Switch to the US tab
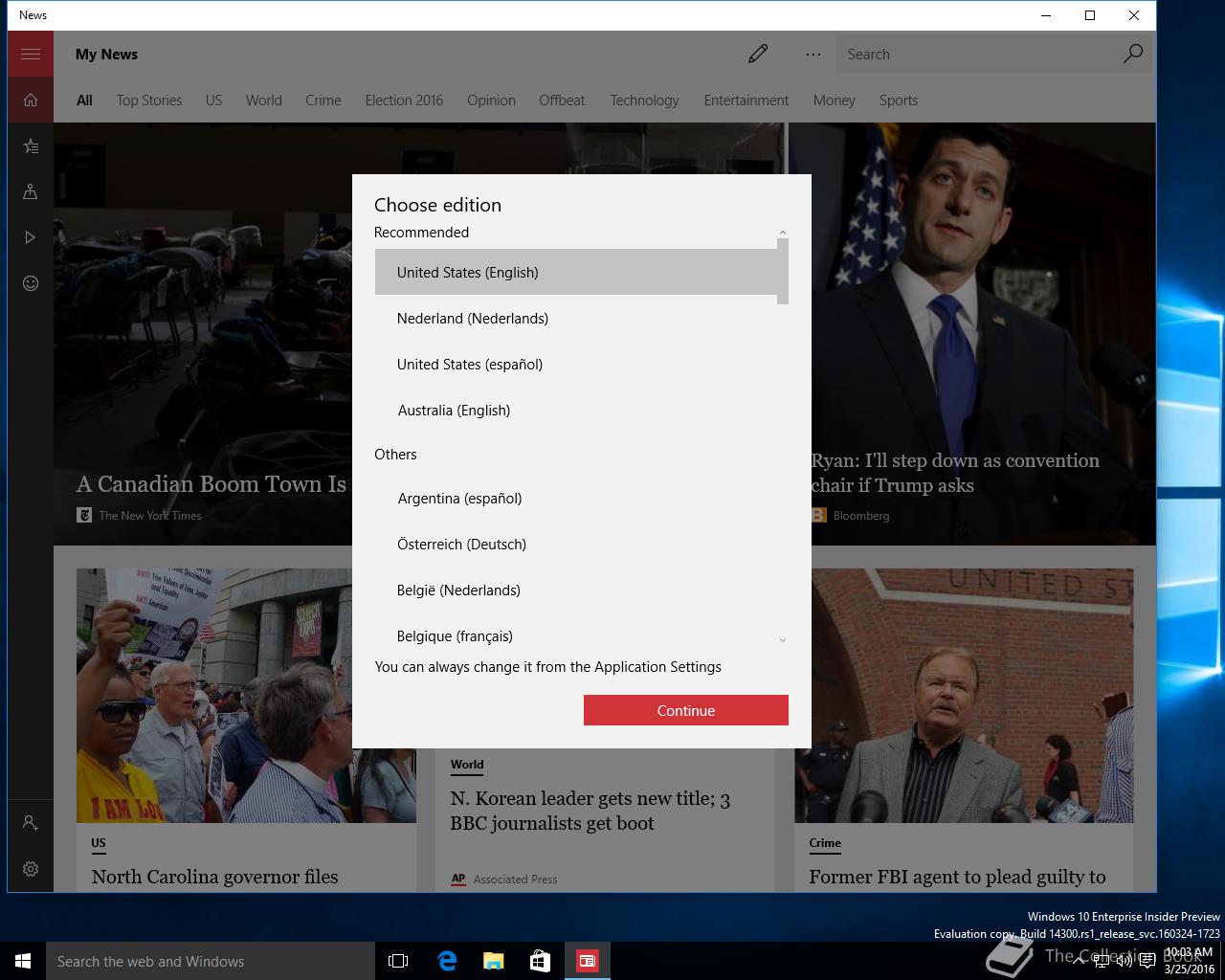Image resolution: width=1225 pixels, height=980 pixels. 213,100
